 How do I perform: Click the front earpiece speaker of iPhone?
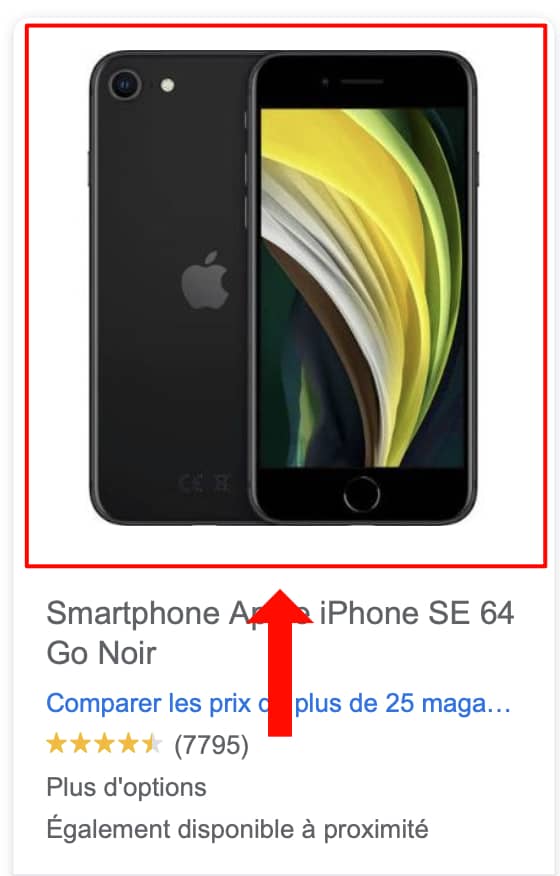pos(361,82)
